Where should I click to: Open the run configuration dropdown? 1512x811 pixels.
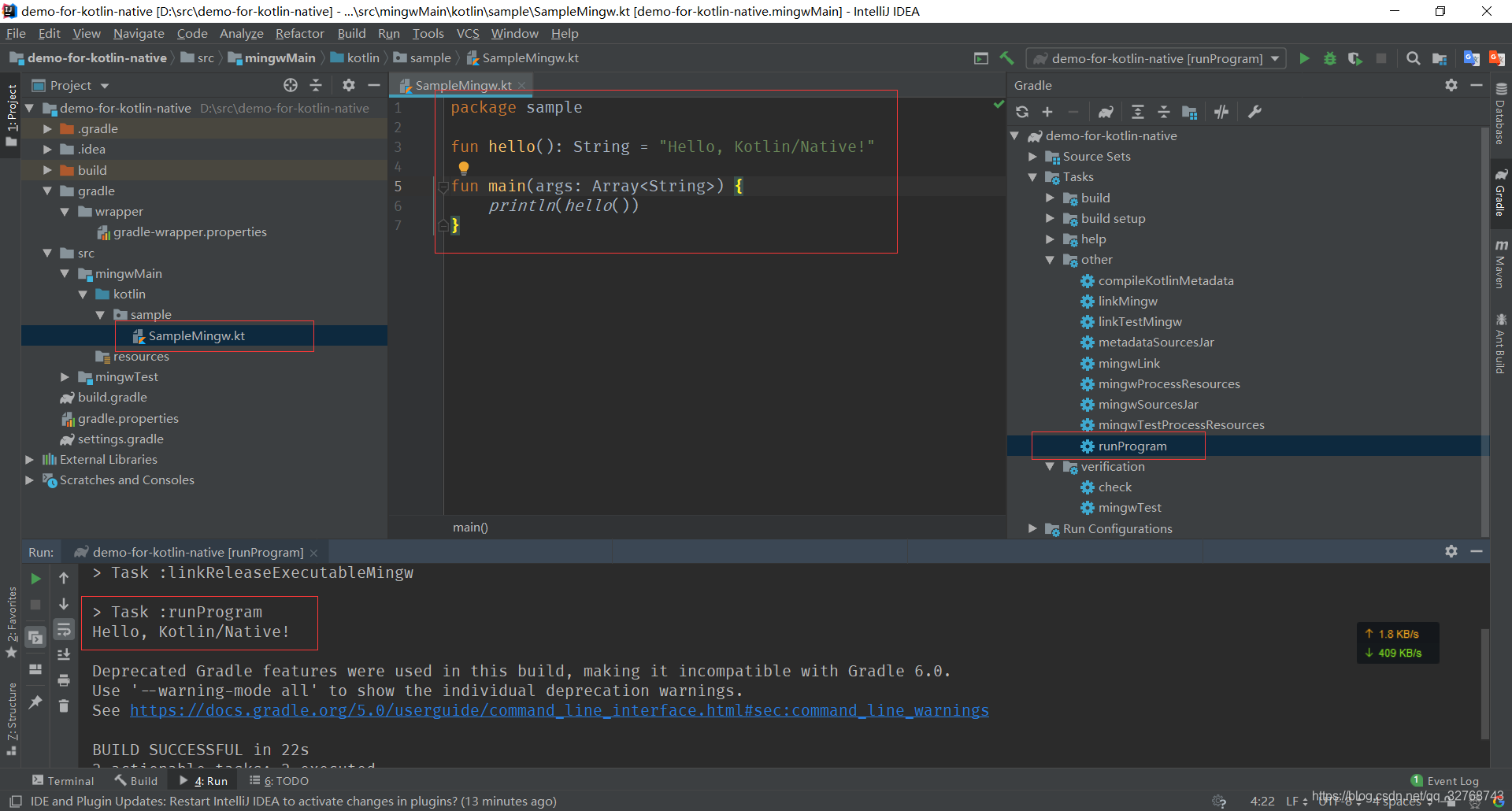pyautogui.click(x=1156, y=58)
